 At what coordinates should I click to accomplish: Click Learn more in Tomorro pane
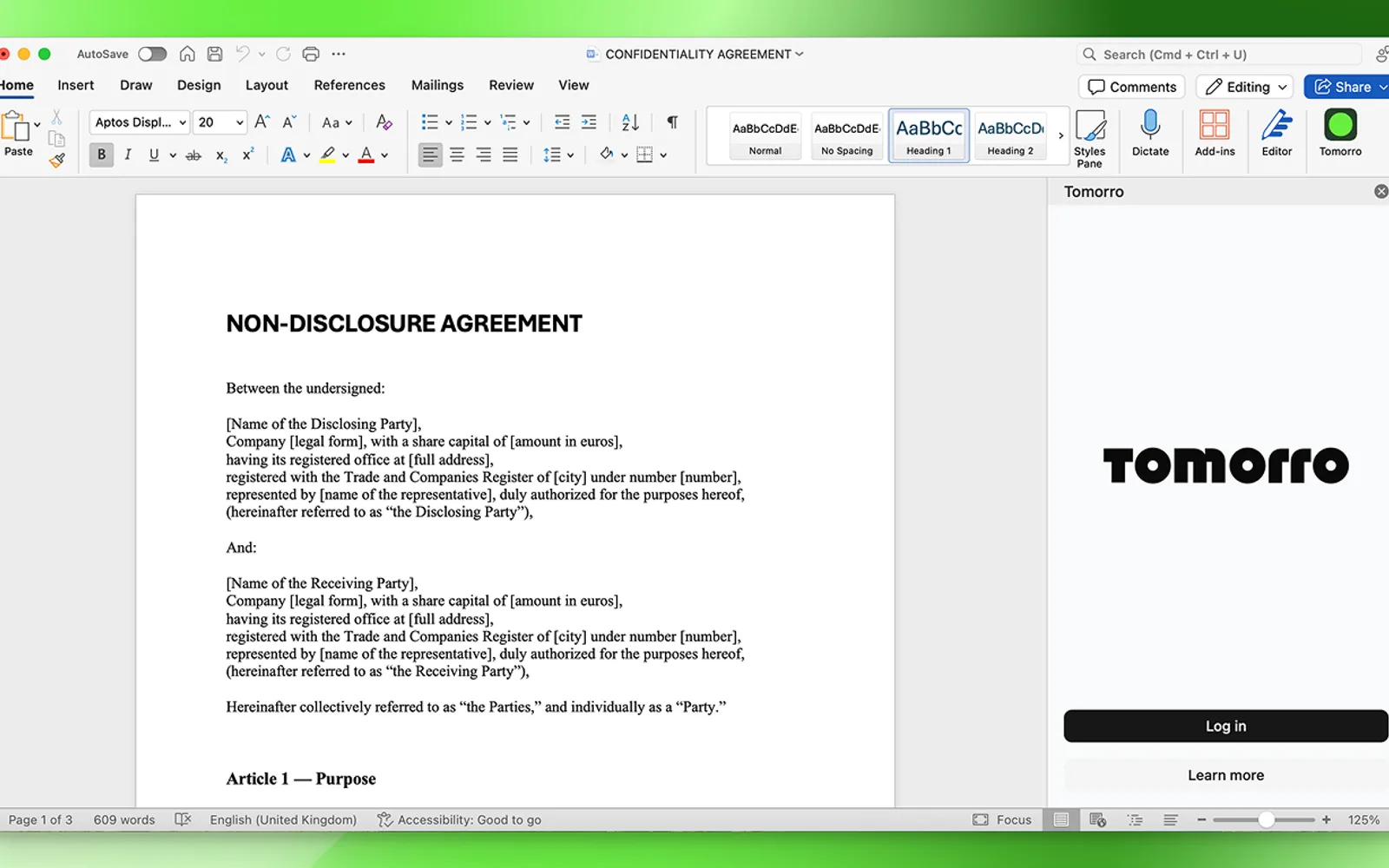[1226, 775]
